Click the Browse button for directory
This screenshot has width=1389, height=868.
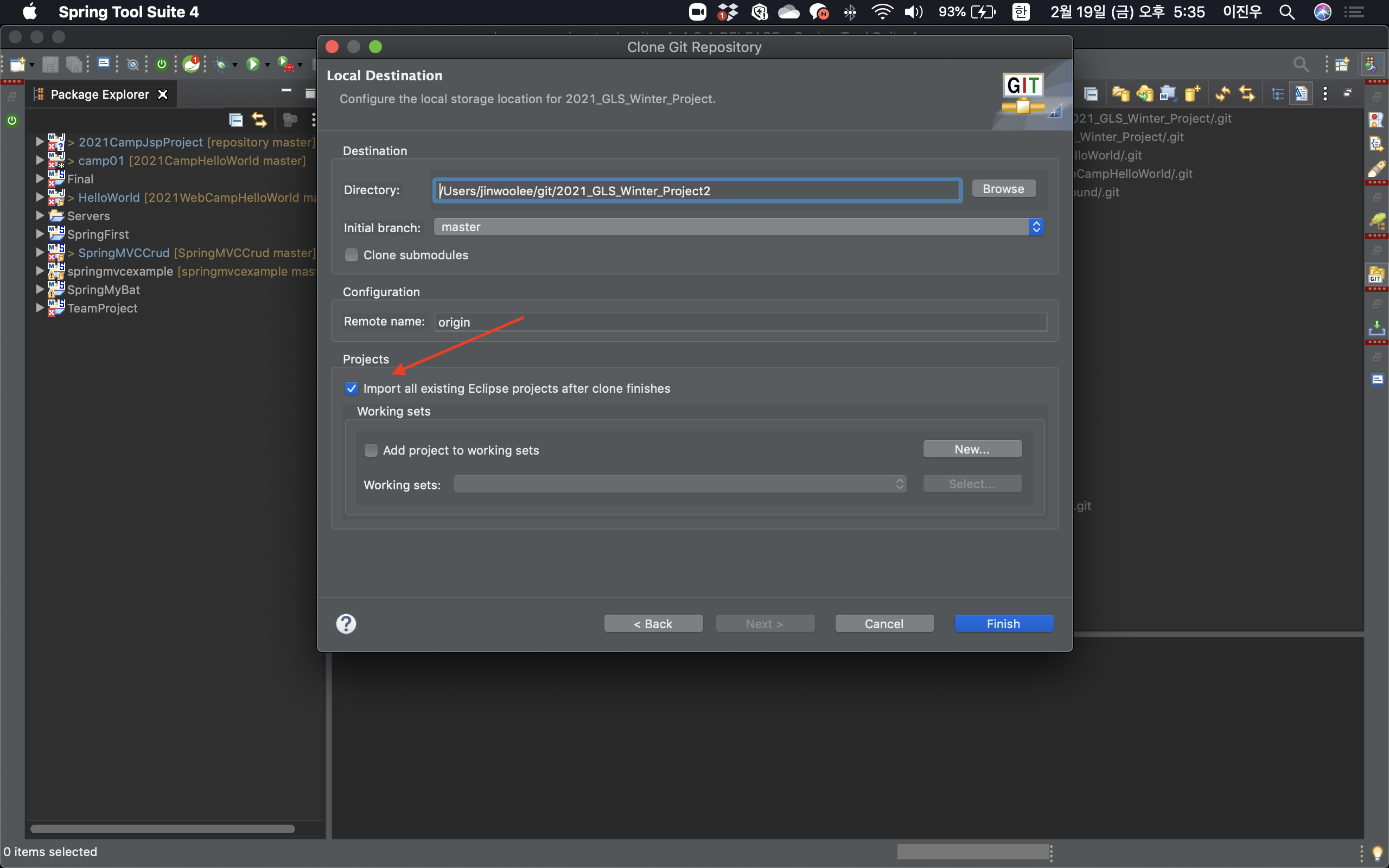(1003, 189)
